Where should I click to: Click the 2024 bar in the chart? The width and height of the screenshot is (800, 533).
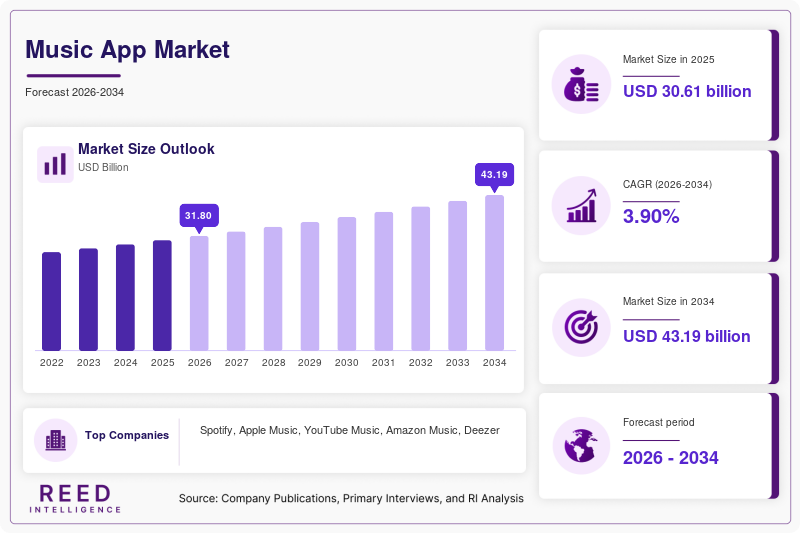pos(126,297)
